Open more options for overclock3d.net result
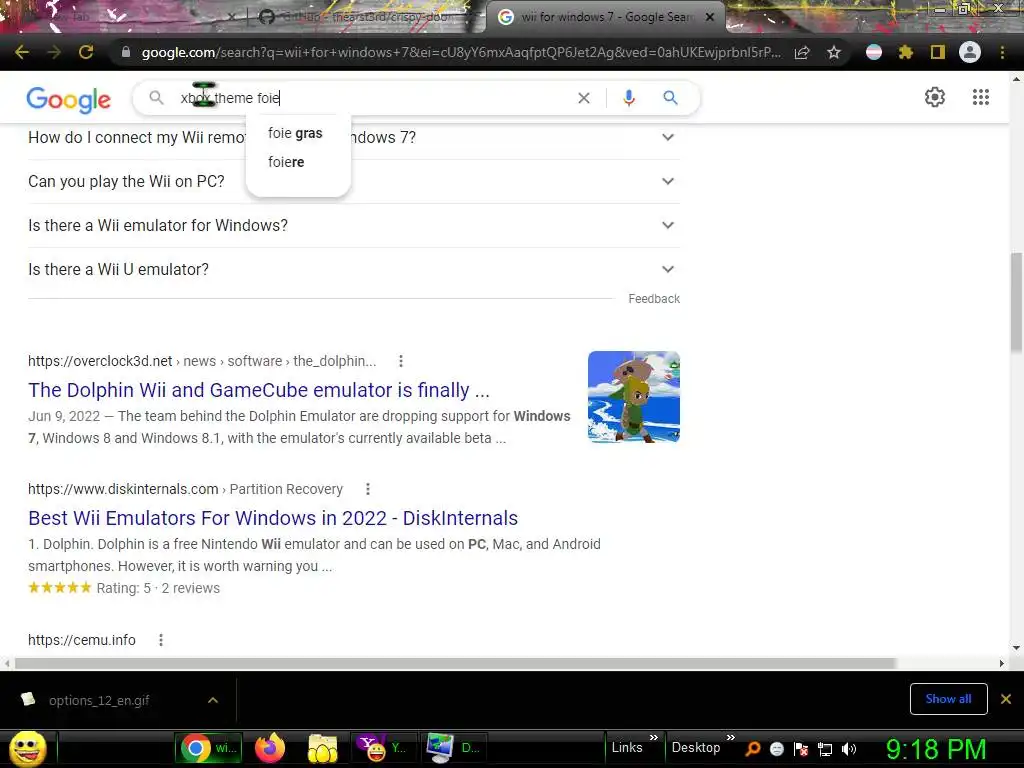 (x=401, y=361)
